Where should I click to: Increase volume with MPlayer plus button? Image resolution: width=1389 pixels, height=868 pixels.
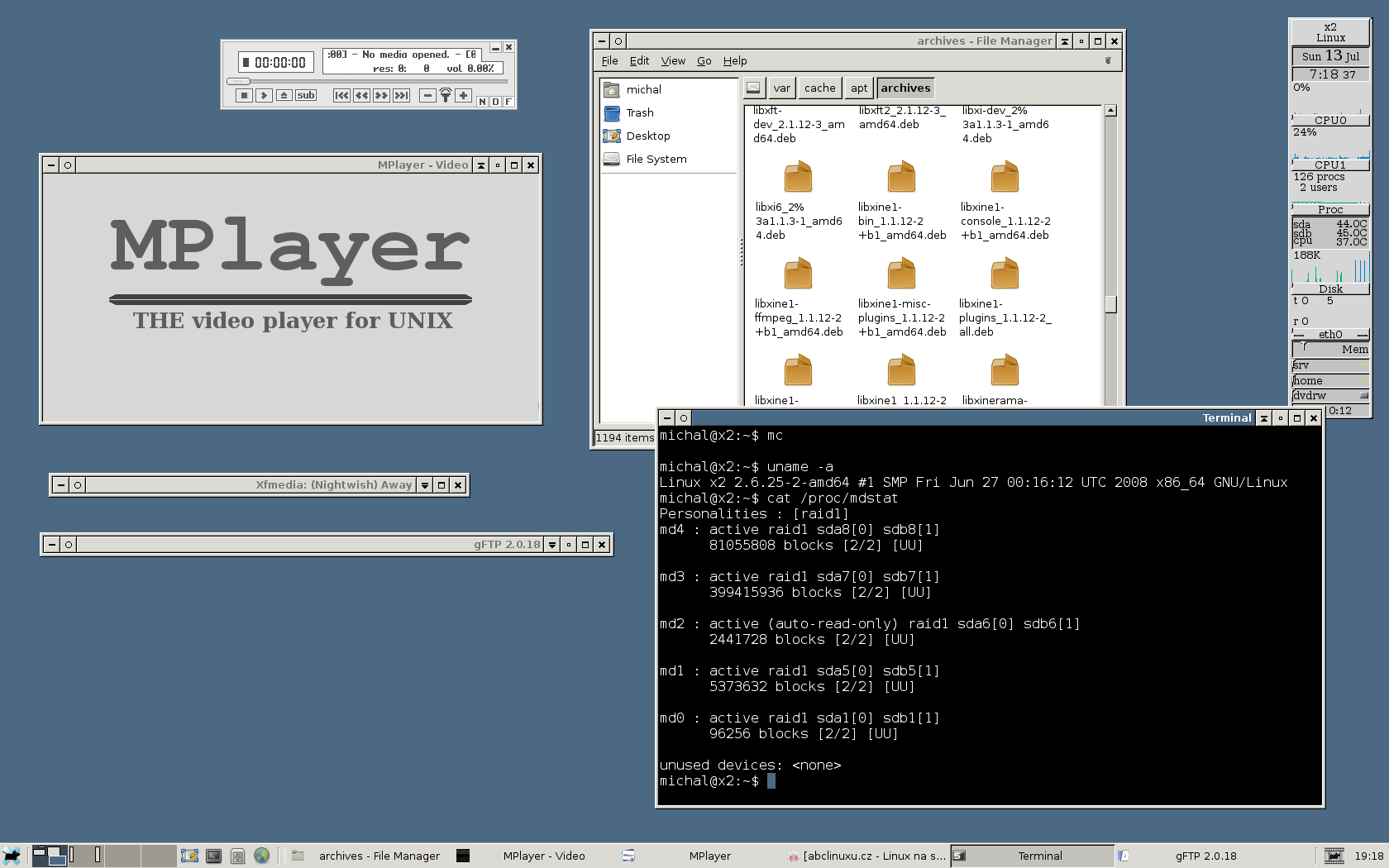pos(464,96)
